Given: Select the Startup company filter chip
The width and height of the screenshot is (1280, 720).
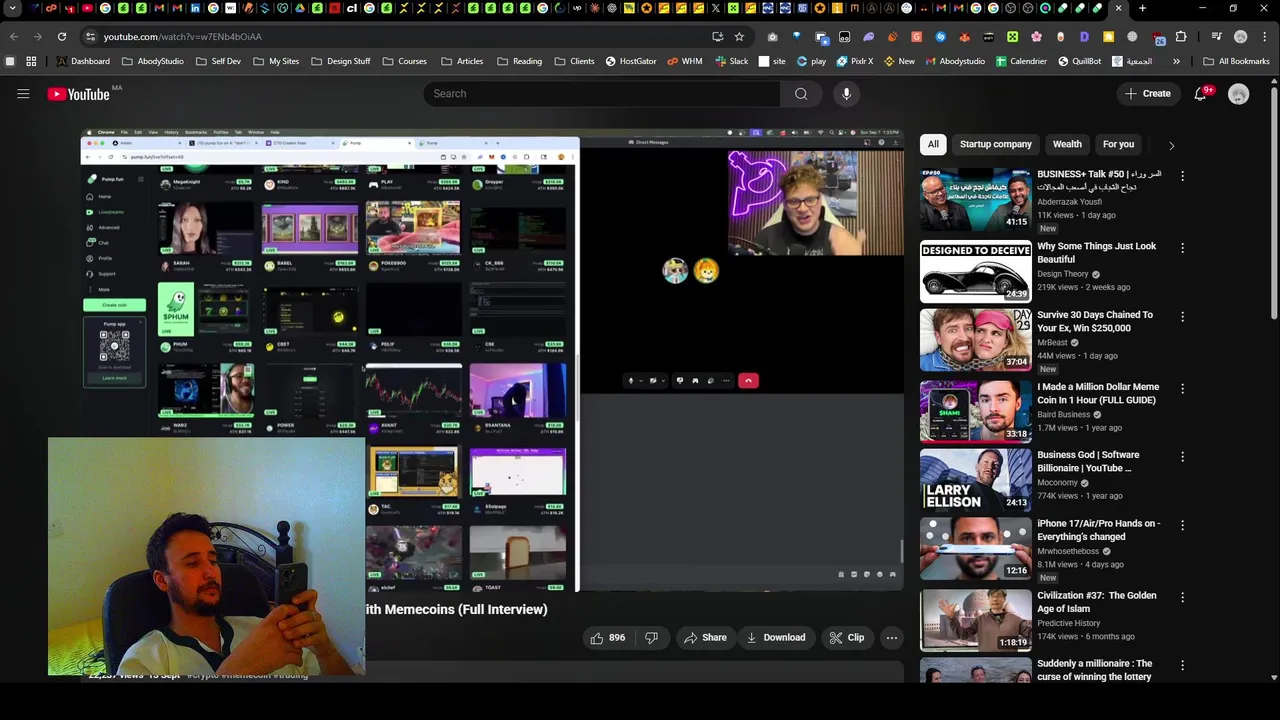Looking at the screenshot, I should coord(995,144).
